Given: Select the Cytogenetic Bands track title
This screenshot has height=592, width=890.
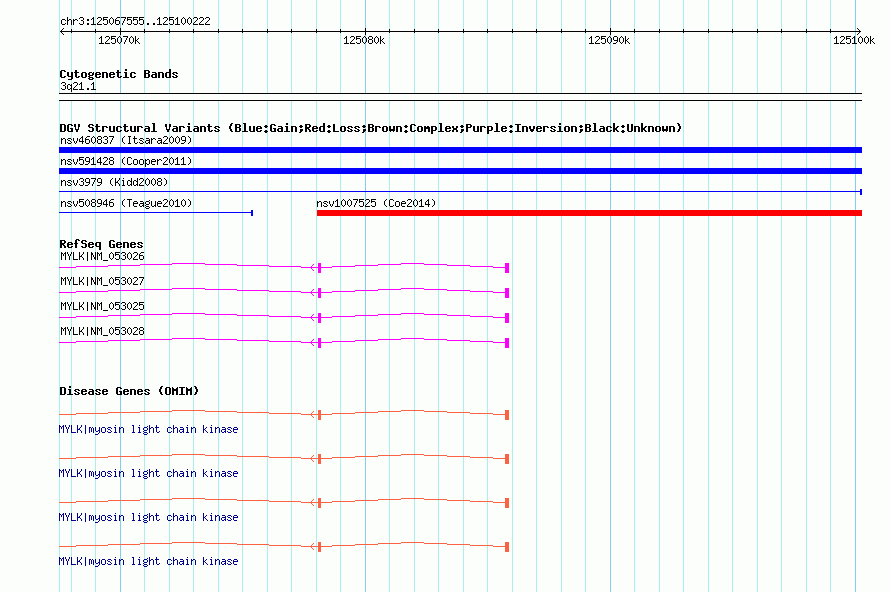Looking at the screenshot, I should (119, 74).
